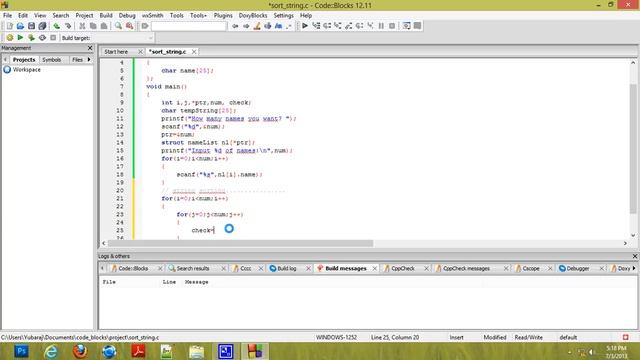
Task: Click the Build gear icon
Action: point(10,38)
